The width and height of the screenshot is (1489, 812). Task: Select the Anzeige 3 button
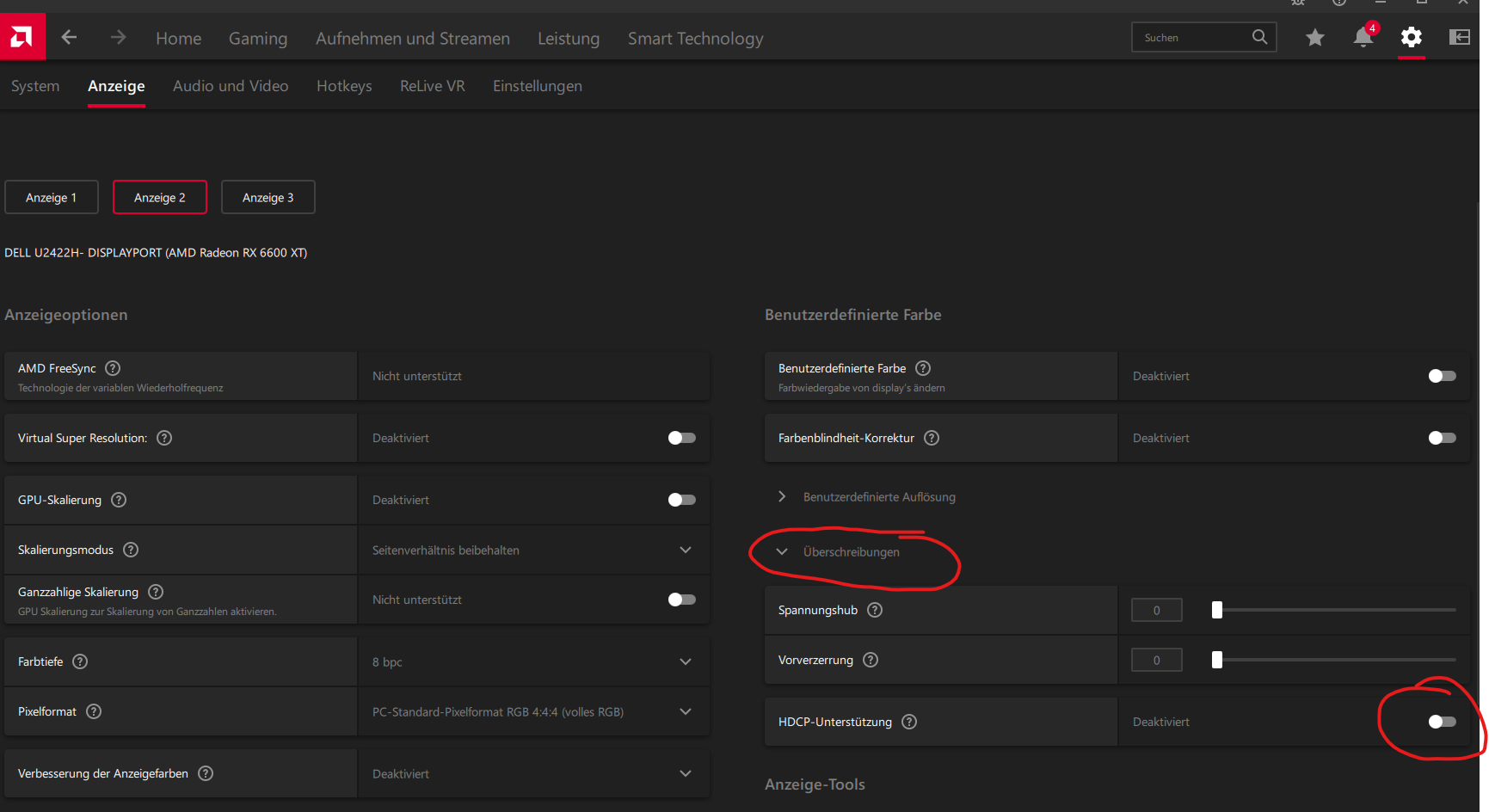pos(268,197)
